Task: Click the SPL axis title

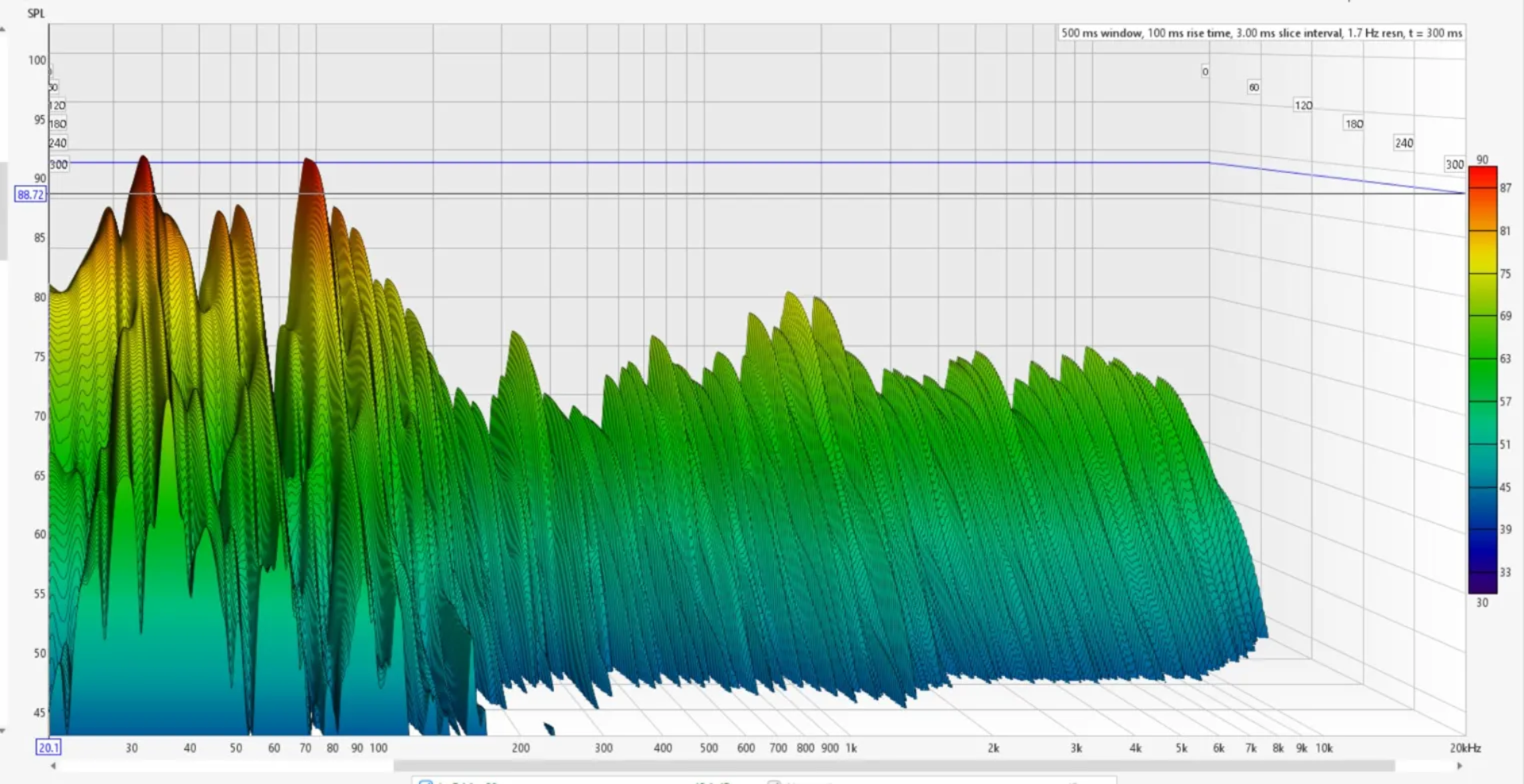Action: pyautogui.click(x=36, y=13)
